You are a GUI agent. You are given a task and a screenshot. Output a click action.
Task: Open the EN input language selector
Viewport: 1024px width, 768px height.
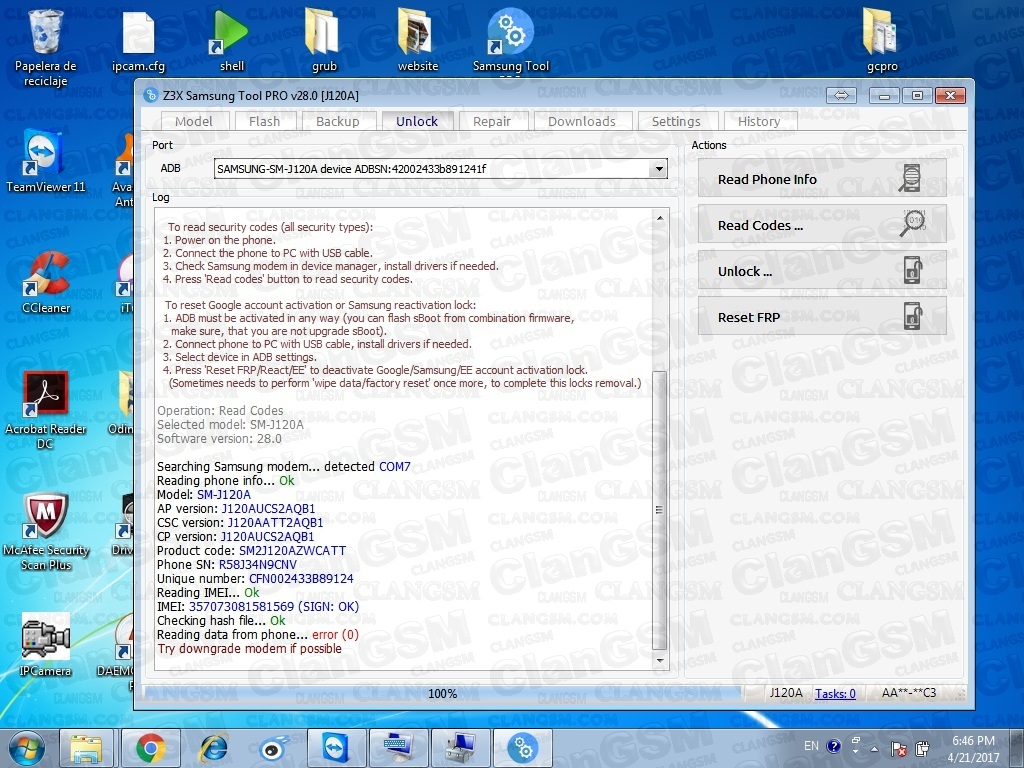pyautogui.click(x=811, y=746)
